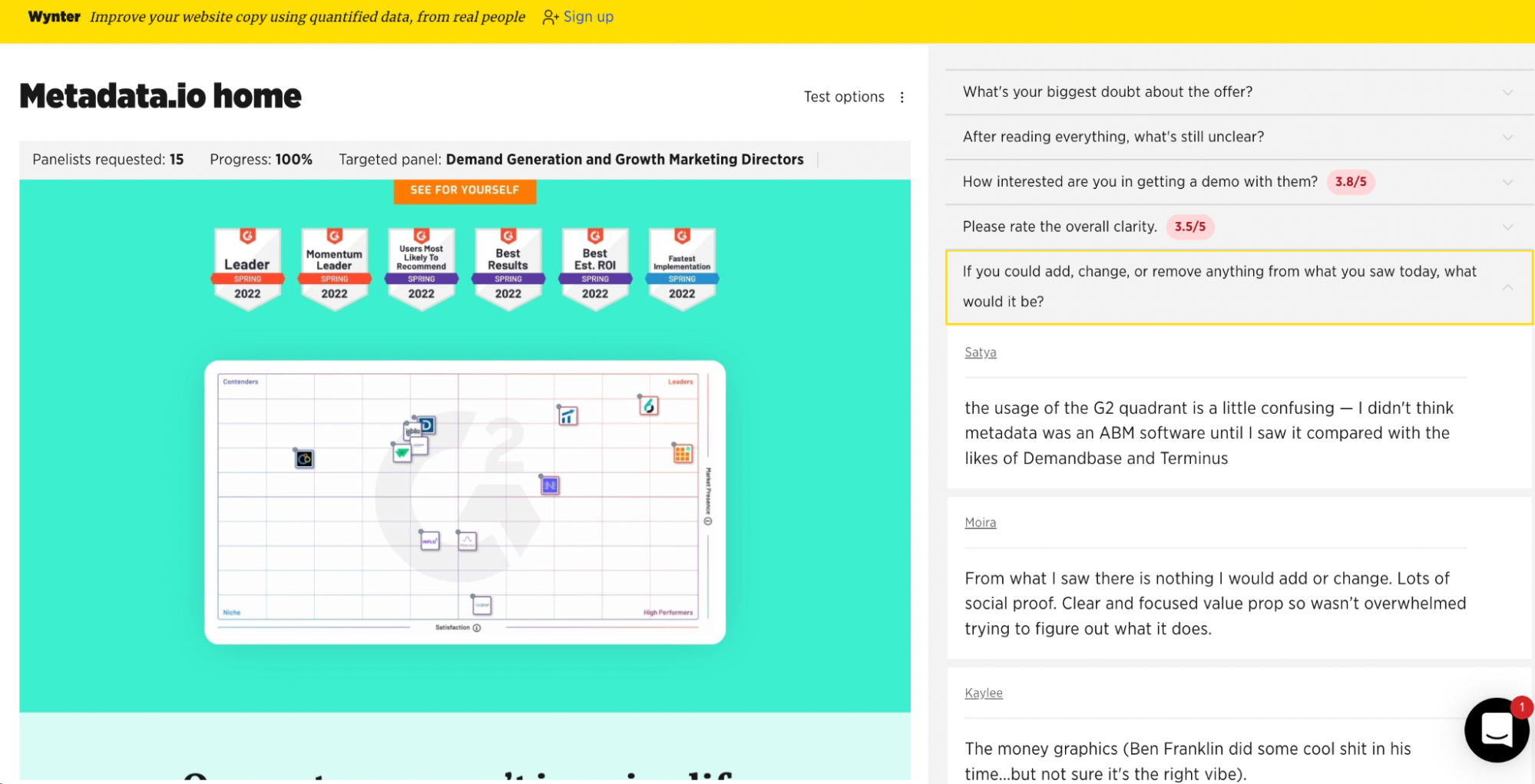
Task: Click the G2 quadrant grid image
Action: [465, 501]
